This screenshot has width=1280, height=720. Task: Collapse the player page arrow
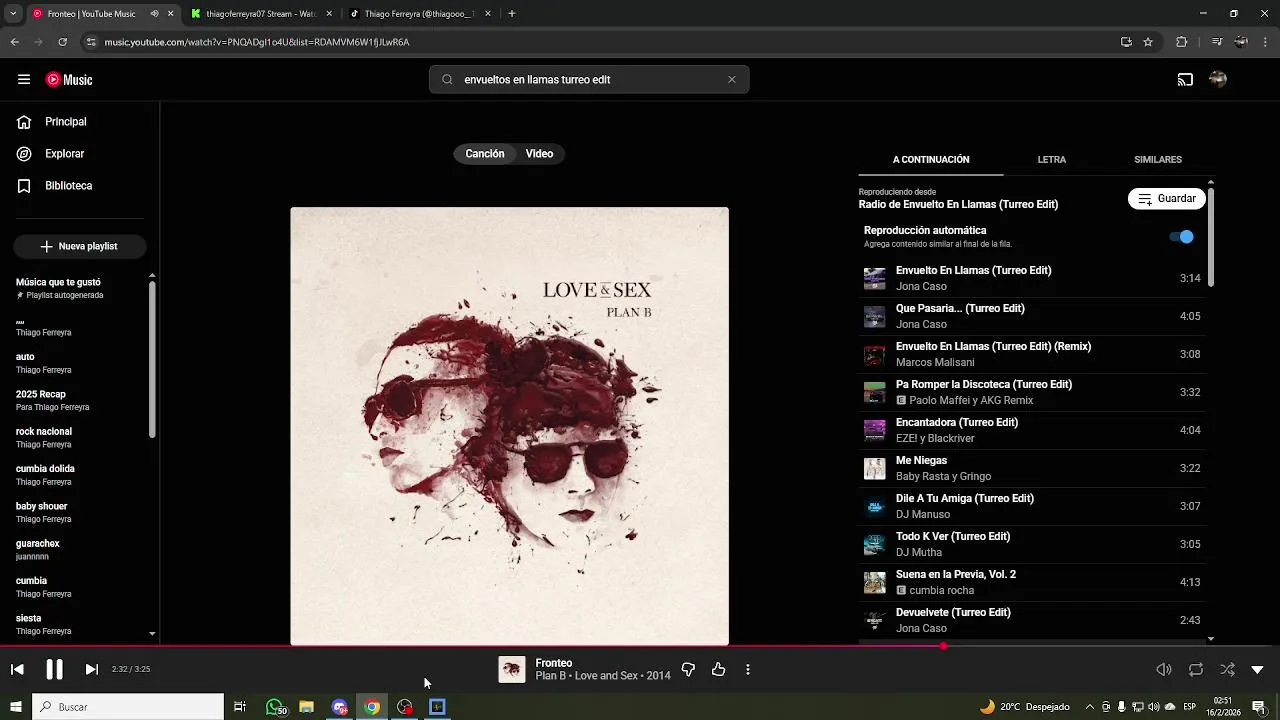[1257, 670]
